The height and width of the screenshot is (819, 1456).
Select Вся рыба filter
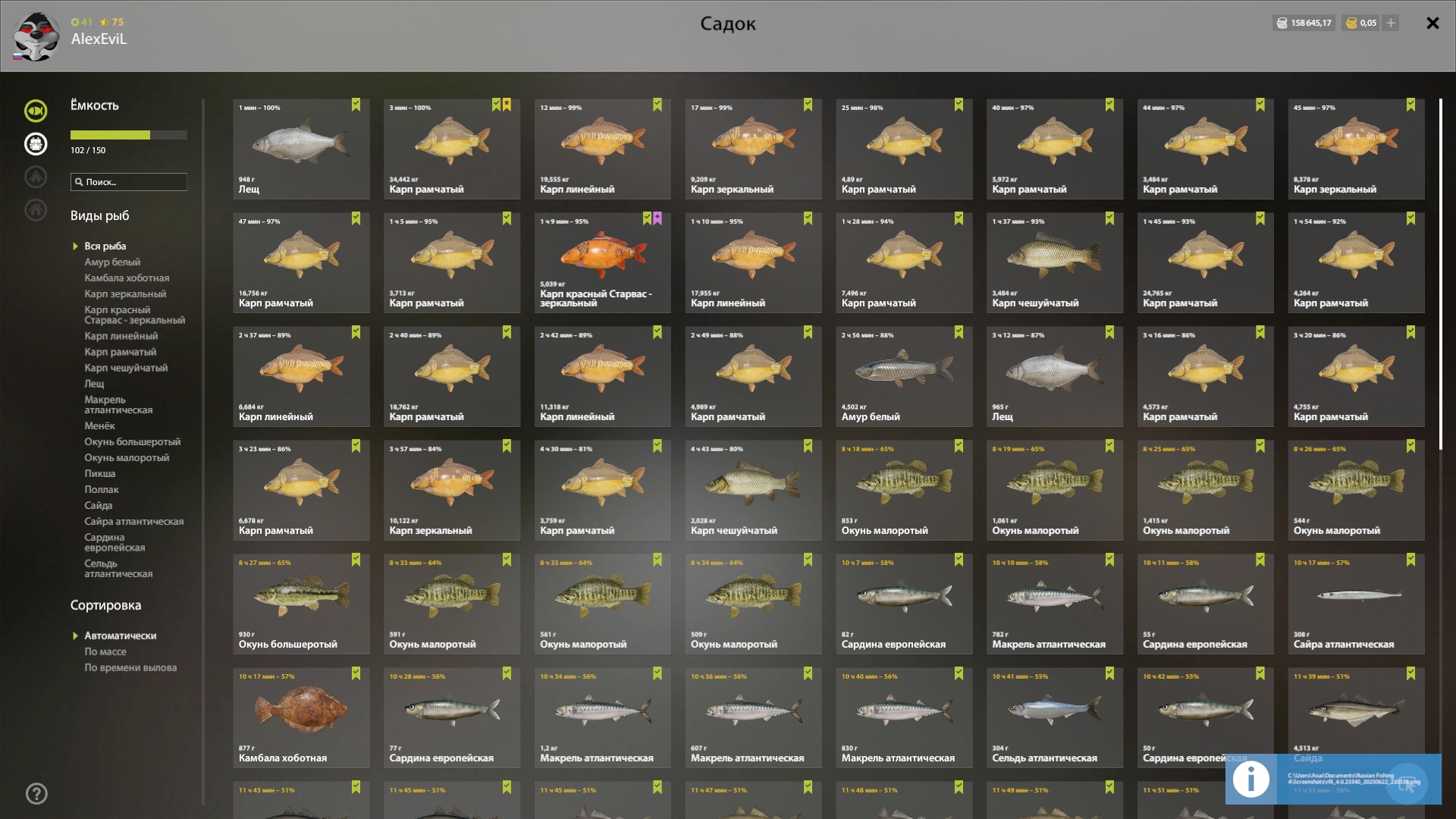(105, 246)
